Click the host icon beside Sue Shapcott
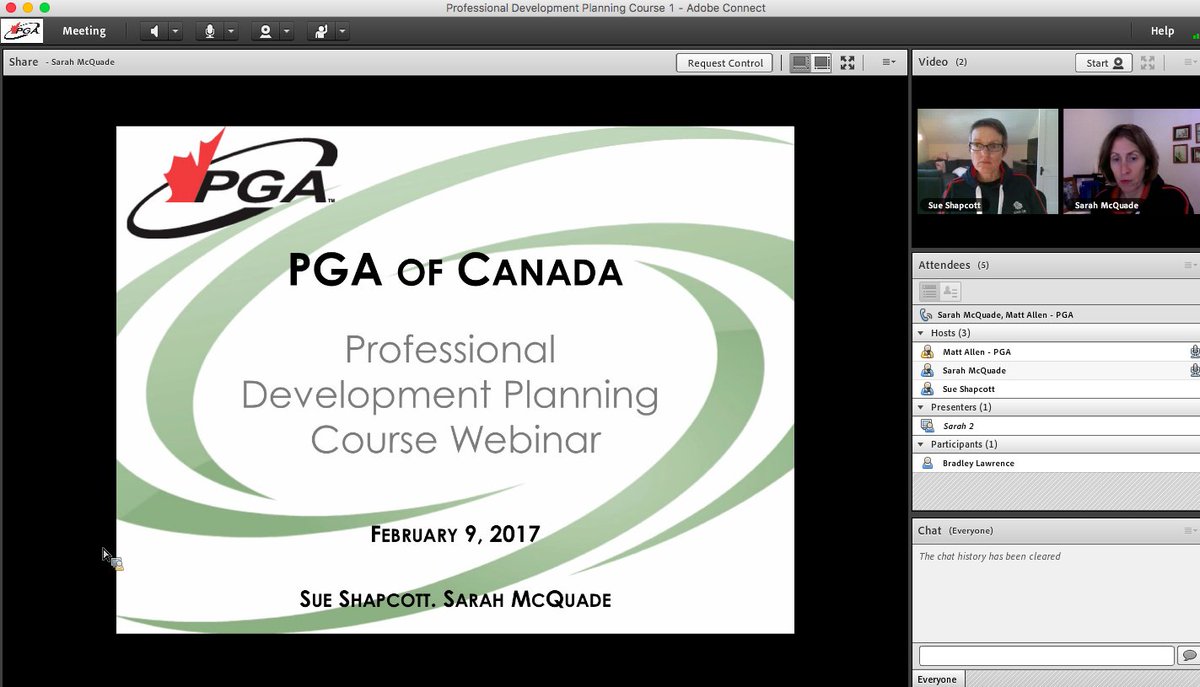This screenshot has width=1200, height=687. coord(927,389)
